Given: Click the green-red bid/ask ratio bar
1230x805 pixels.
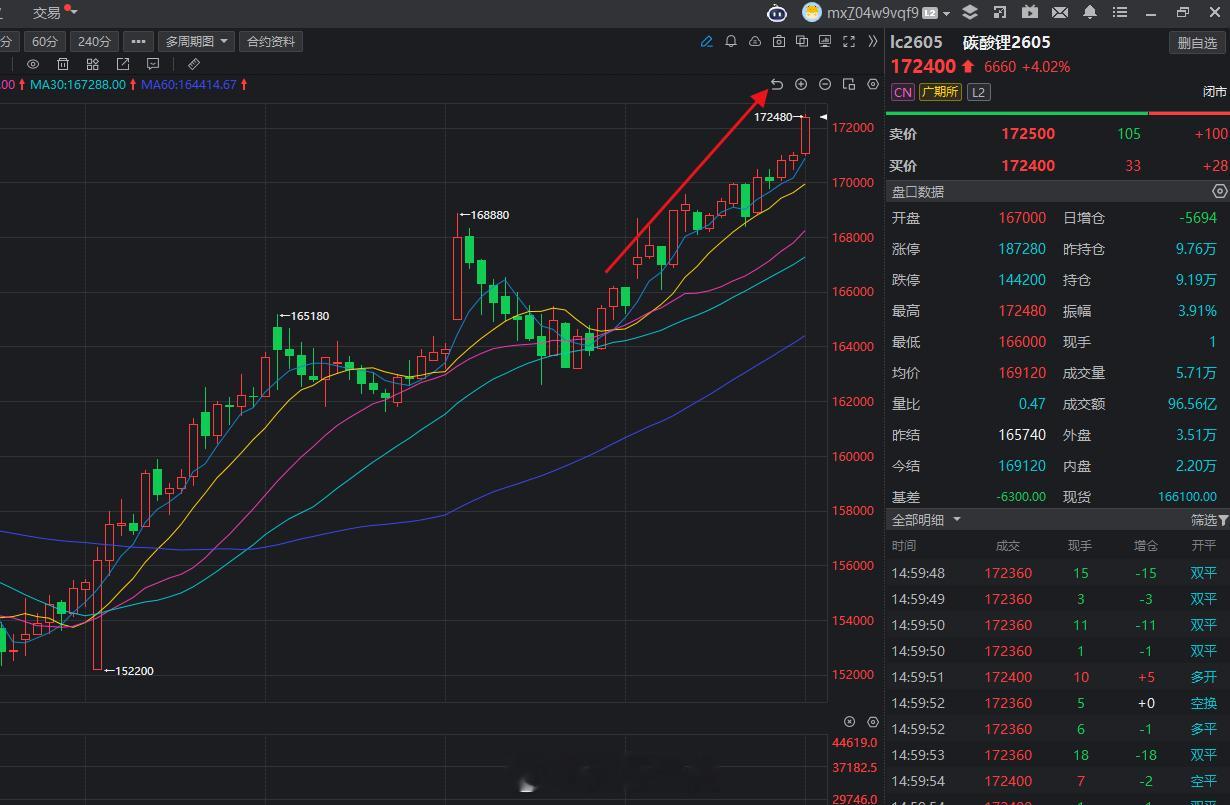Looking at the screenshot, I should (1058, 113).
